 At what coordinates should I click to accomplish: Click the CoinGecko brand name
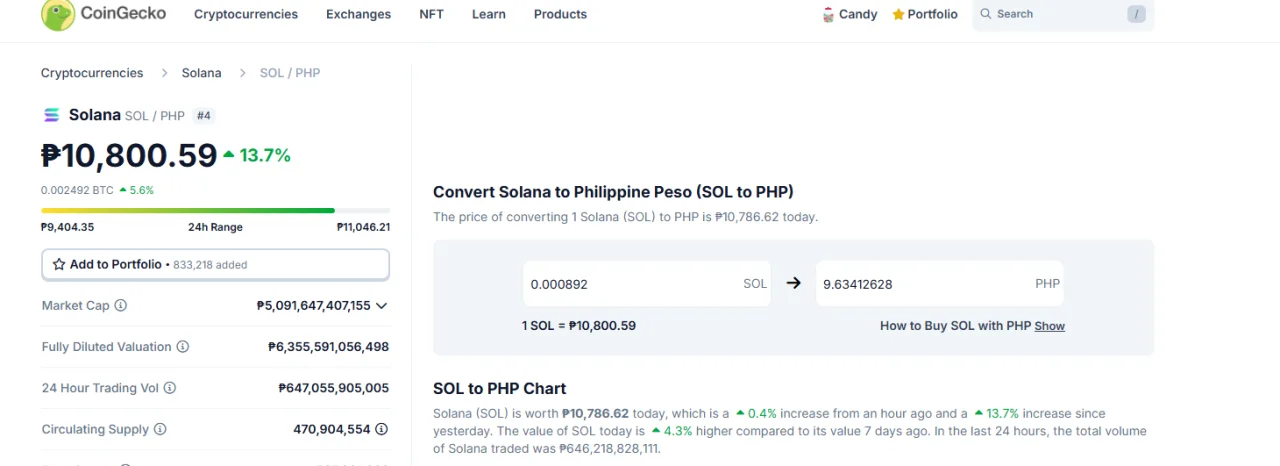(123, 14)
